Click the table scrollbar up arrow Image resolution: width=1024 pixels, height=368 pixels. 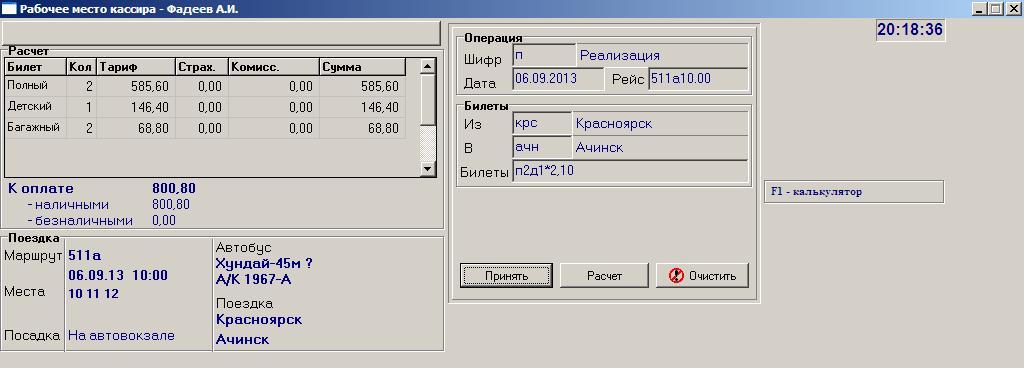(x=428, y=66)
